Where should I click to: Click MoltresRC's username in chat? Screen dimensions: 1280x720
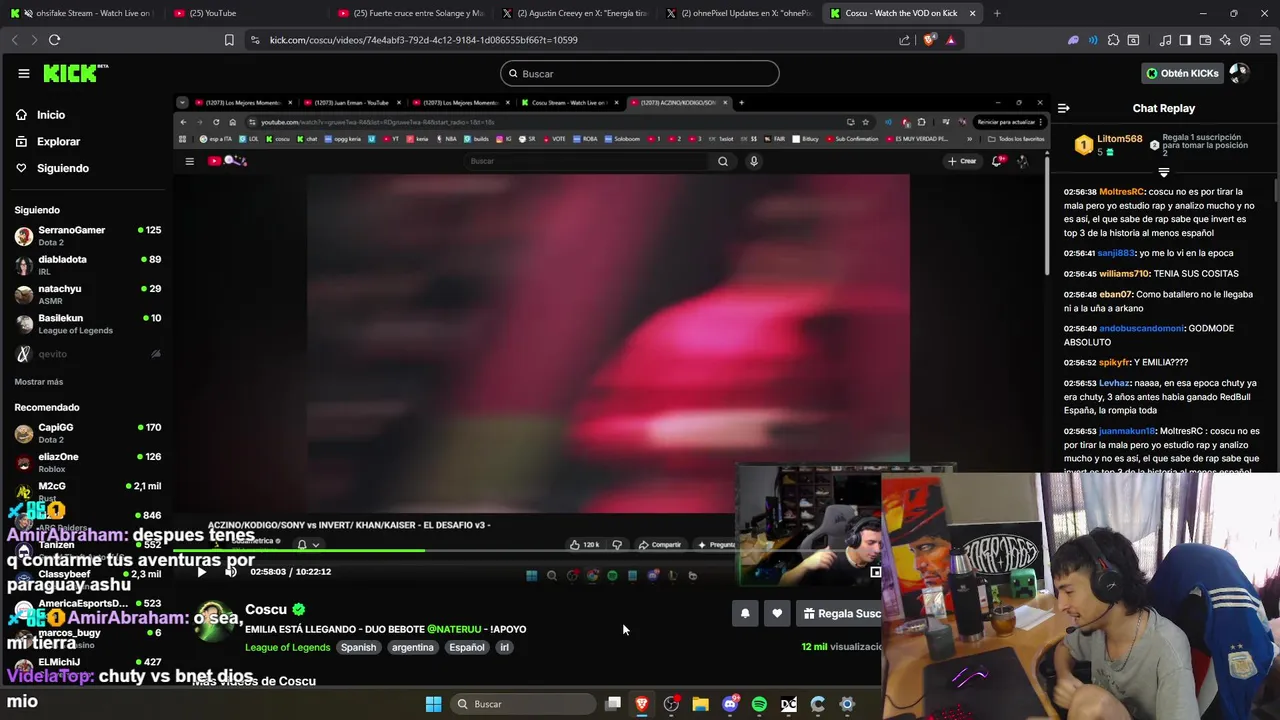pos(1121,191)
